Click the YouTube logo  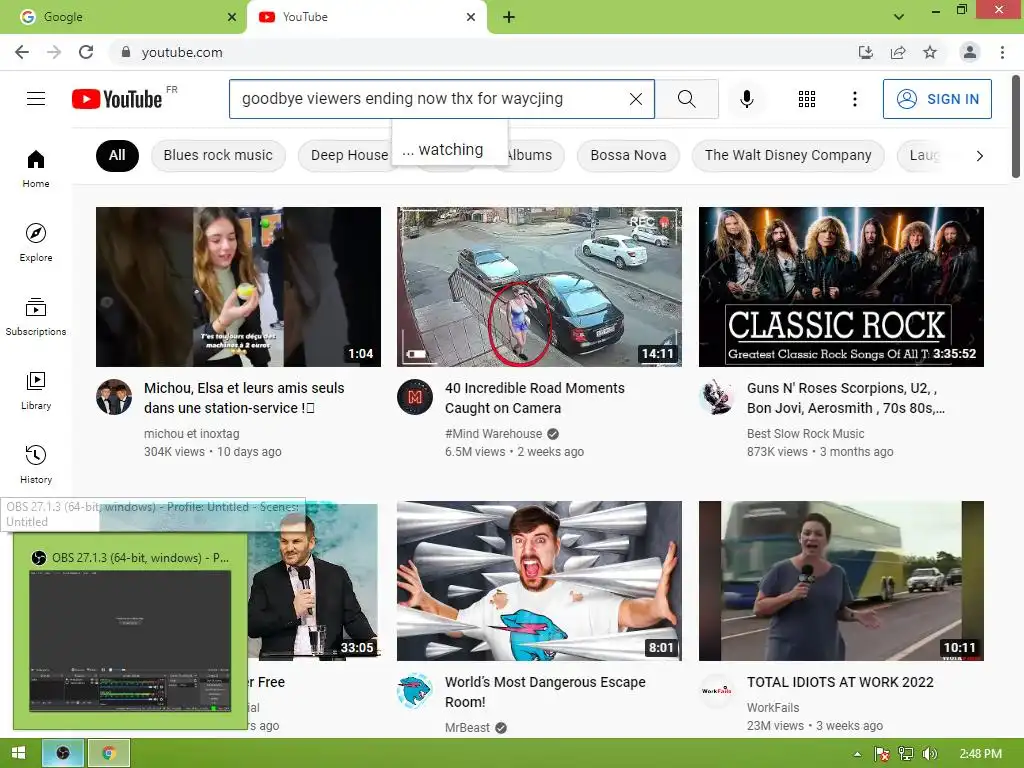pos(117,99)
